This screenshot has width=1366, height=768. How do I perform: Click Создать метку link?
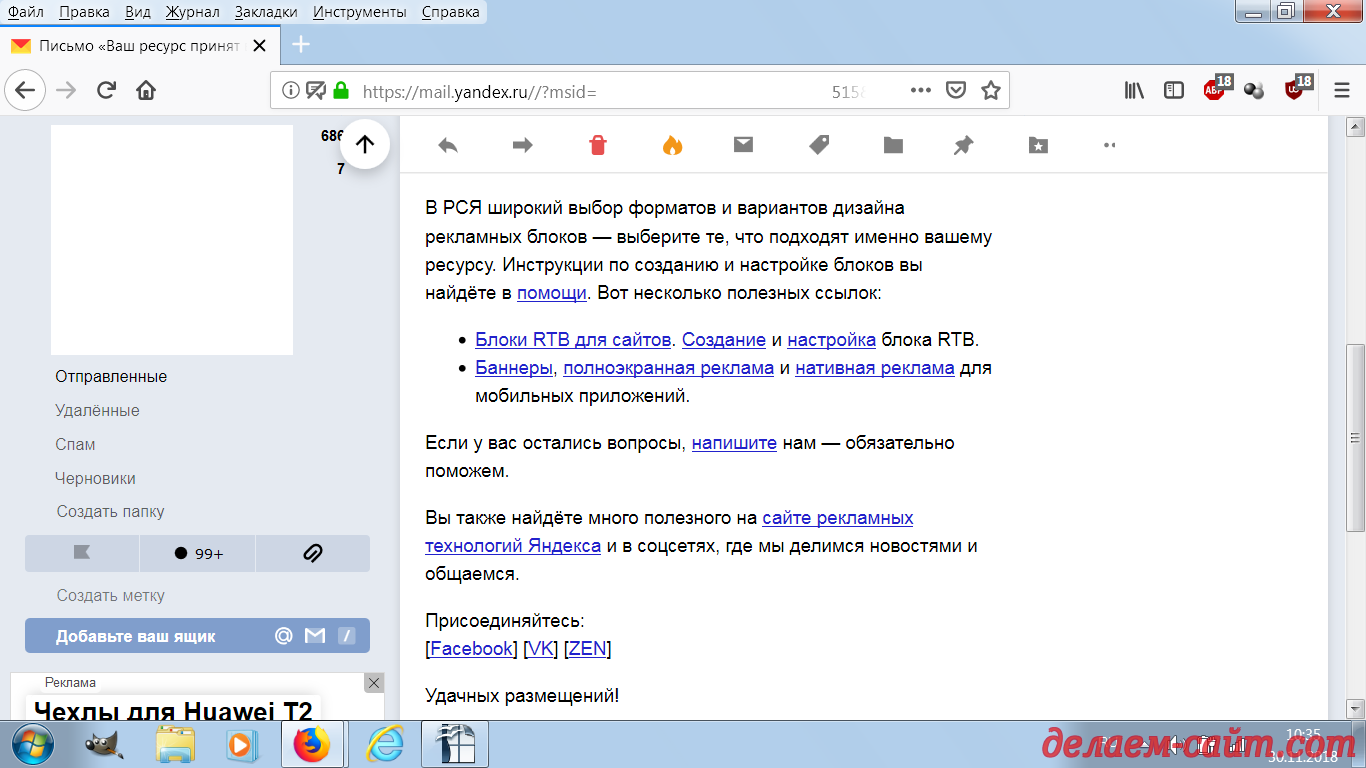pos(110,596)
